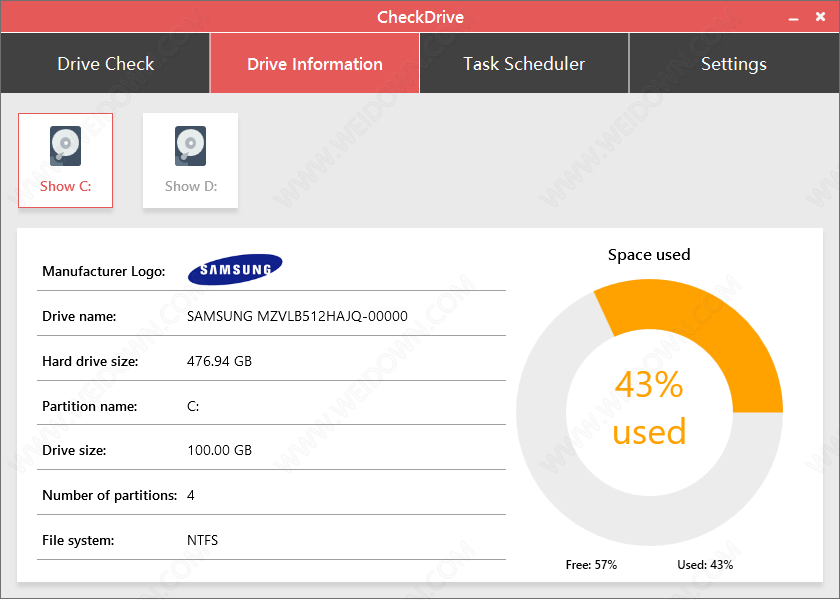Select the Show C: drive icon
Image resolution: width=840 pixels, height=600 pixels.
coord(65,160)
